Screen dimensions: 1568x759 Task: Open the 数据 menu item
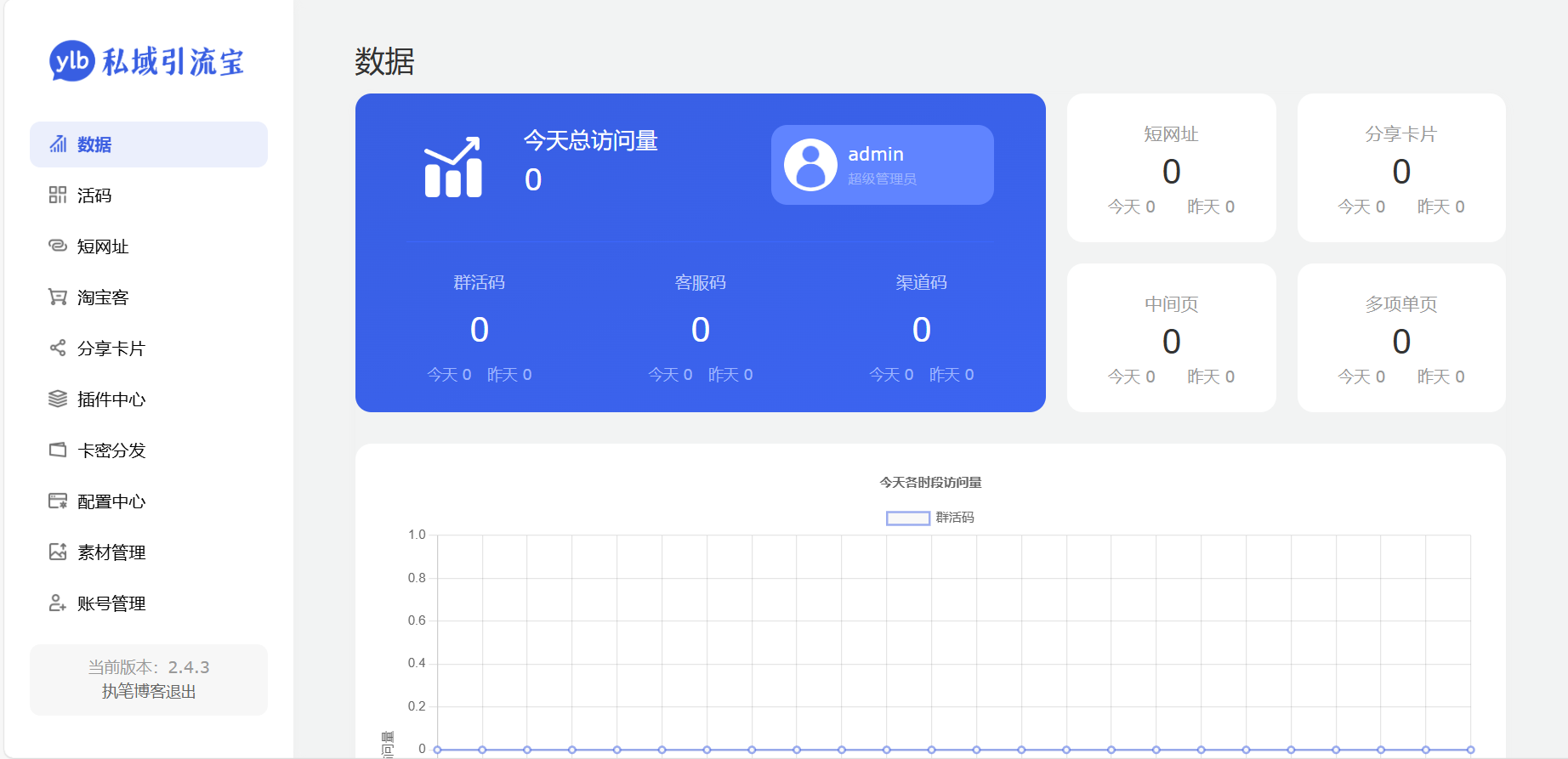click(149, 144)
